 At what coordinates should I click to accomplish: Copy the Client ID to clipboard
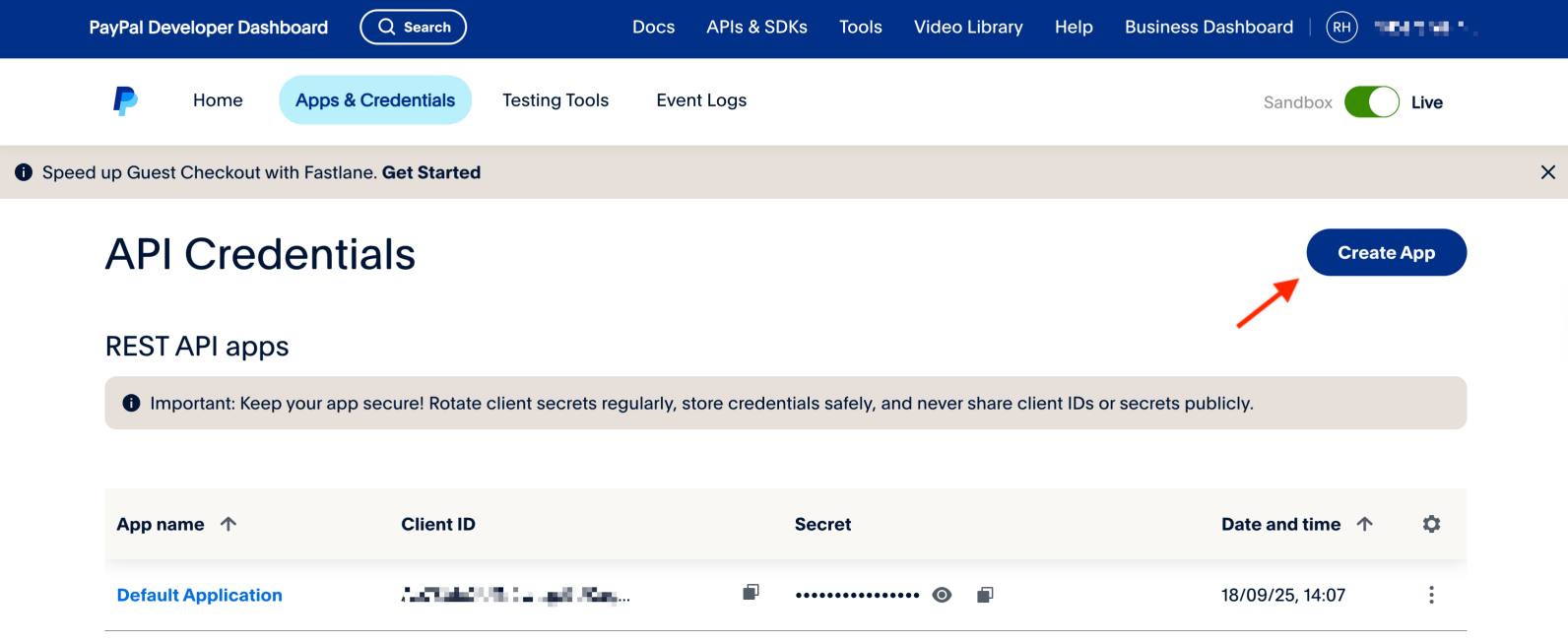pyautogui.click(x=751, y=593)
